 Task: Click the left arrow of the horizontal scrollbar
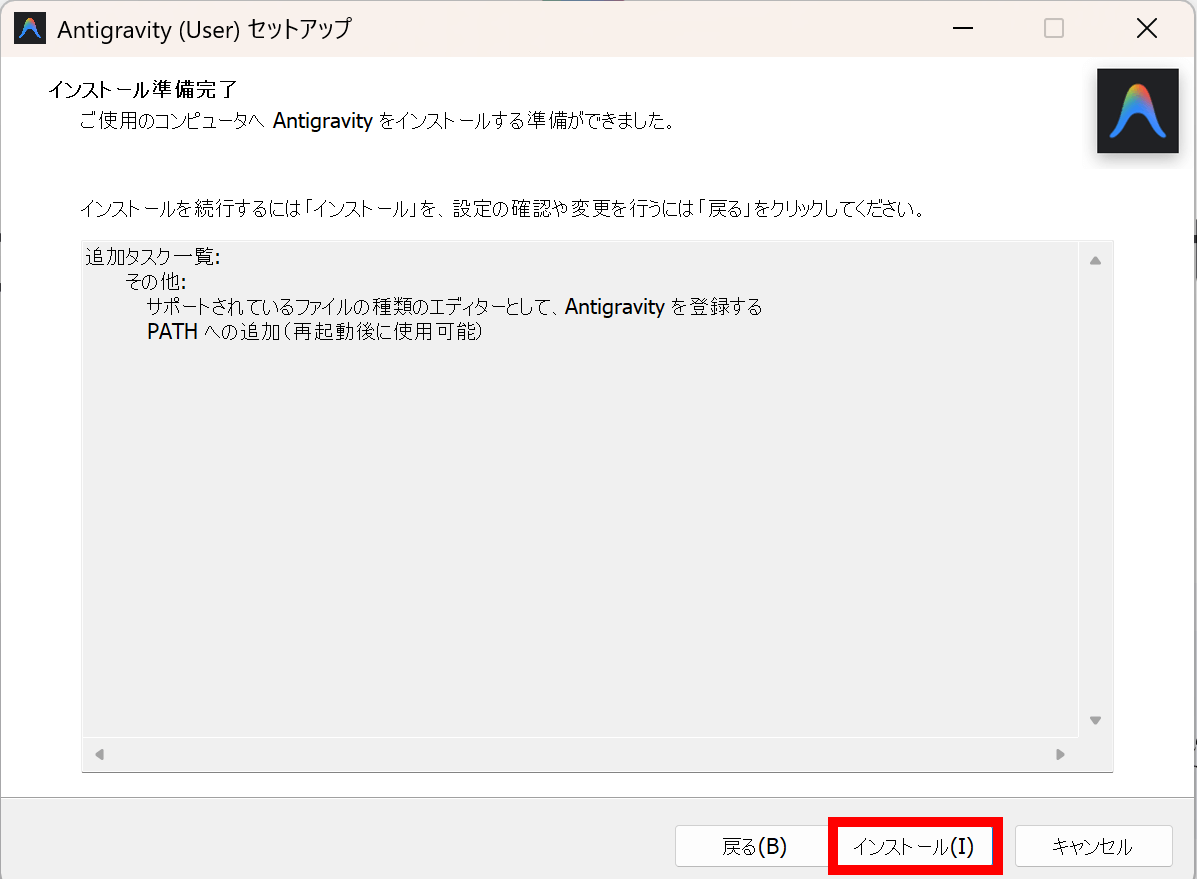[99, 754]
